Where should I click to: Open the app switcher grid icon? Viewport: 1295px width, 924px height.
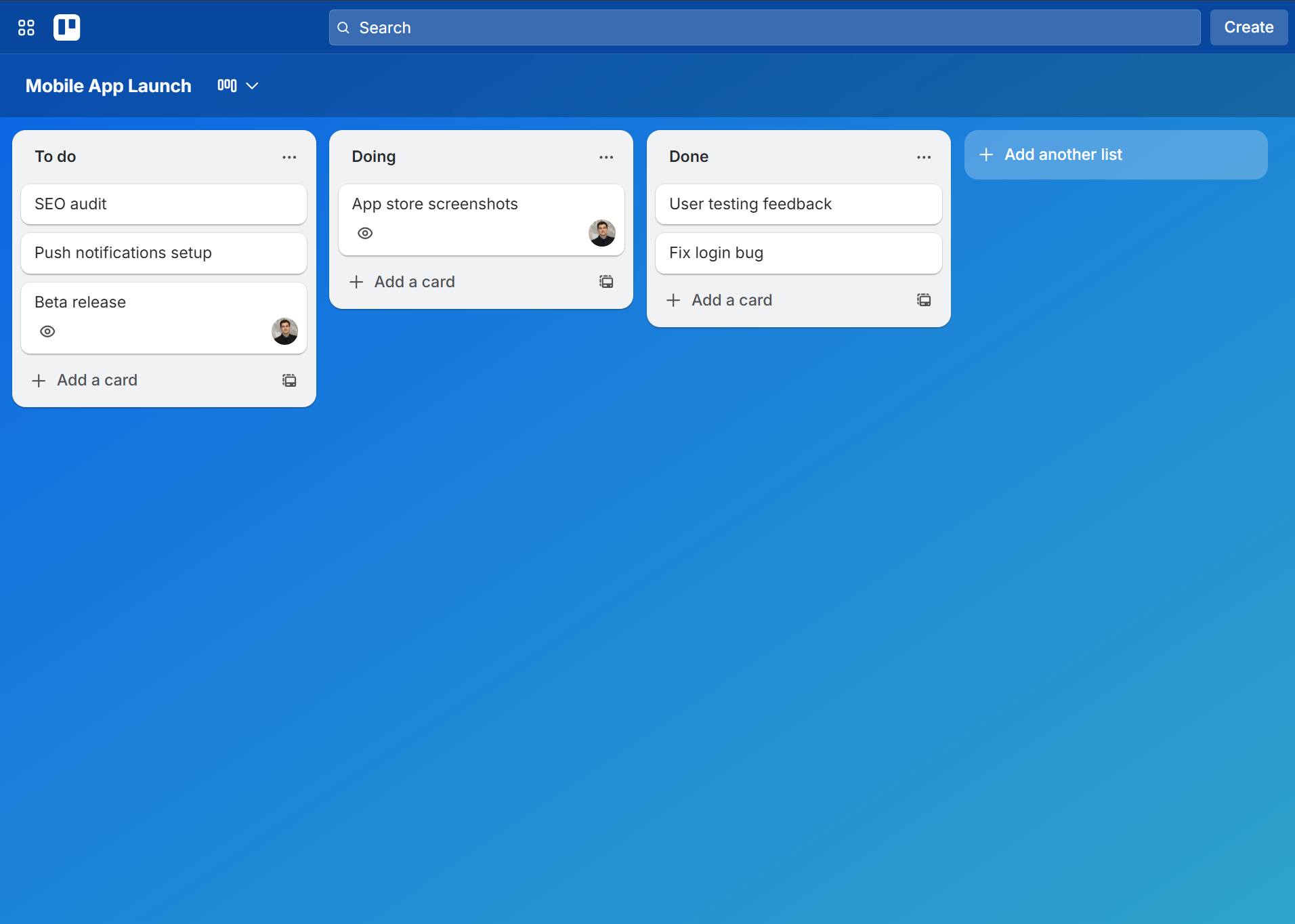pyautogui.click(x=26, y=27)
